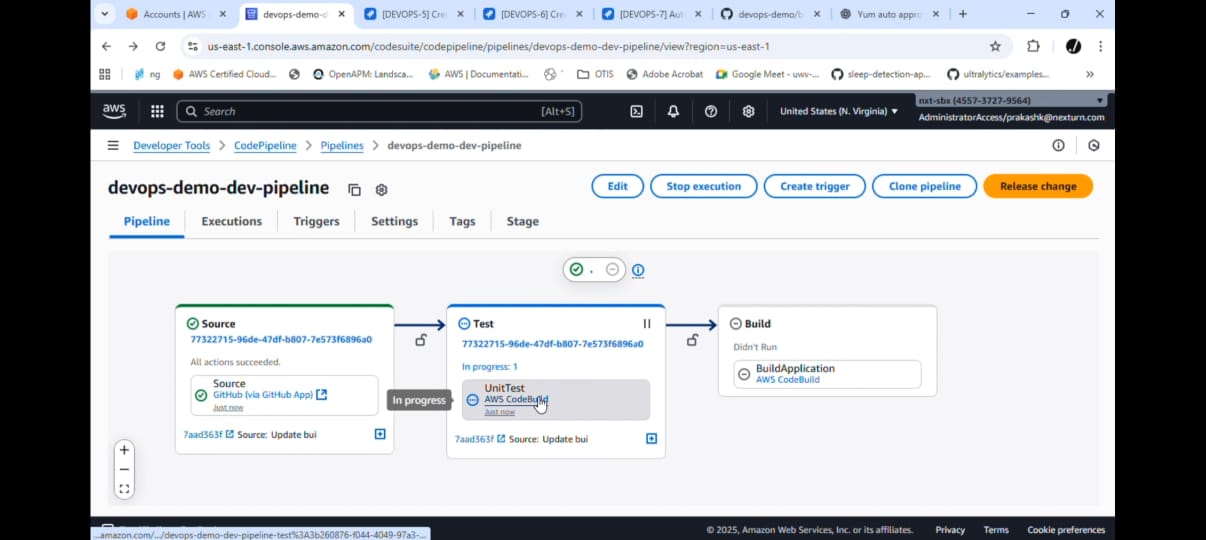Open BuildApplication AWS CodeBuild link
The height and width of the screenshot is (540, 1206).
788,380
